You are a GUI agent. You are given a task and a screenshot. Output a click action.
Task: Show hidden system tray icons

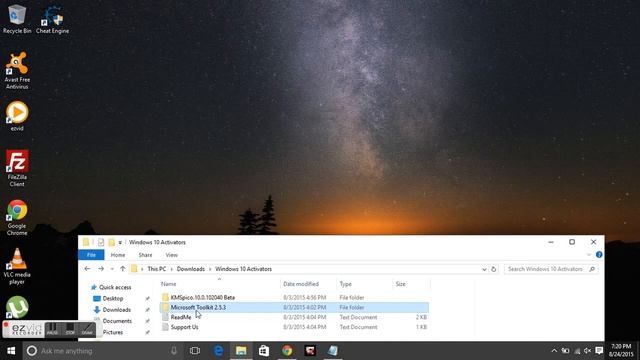(x=554, y=351)
